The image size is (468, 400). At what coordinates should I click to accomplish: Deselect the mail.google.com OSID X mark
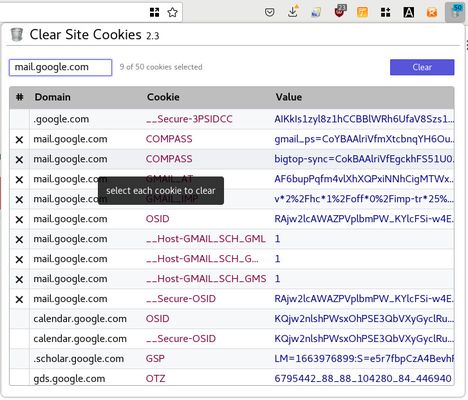pyautogui.click(x=19, y=220)
